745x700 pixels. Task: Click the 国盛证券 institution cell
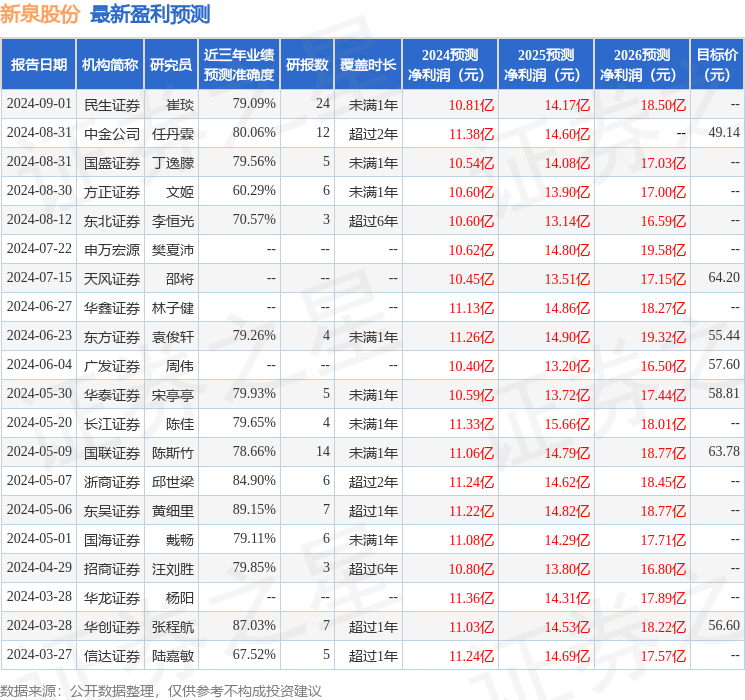point(112,163)
